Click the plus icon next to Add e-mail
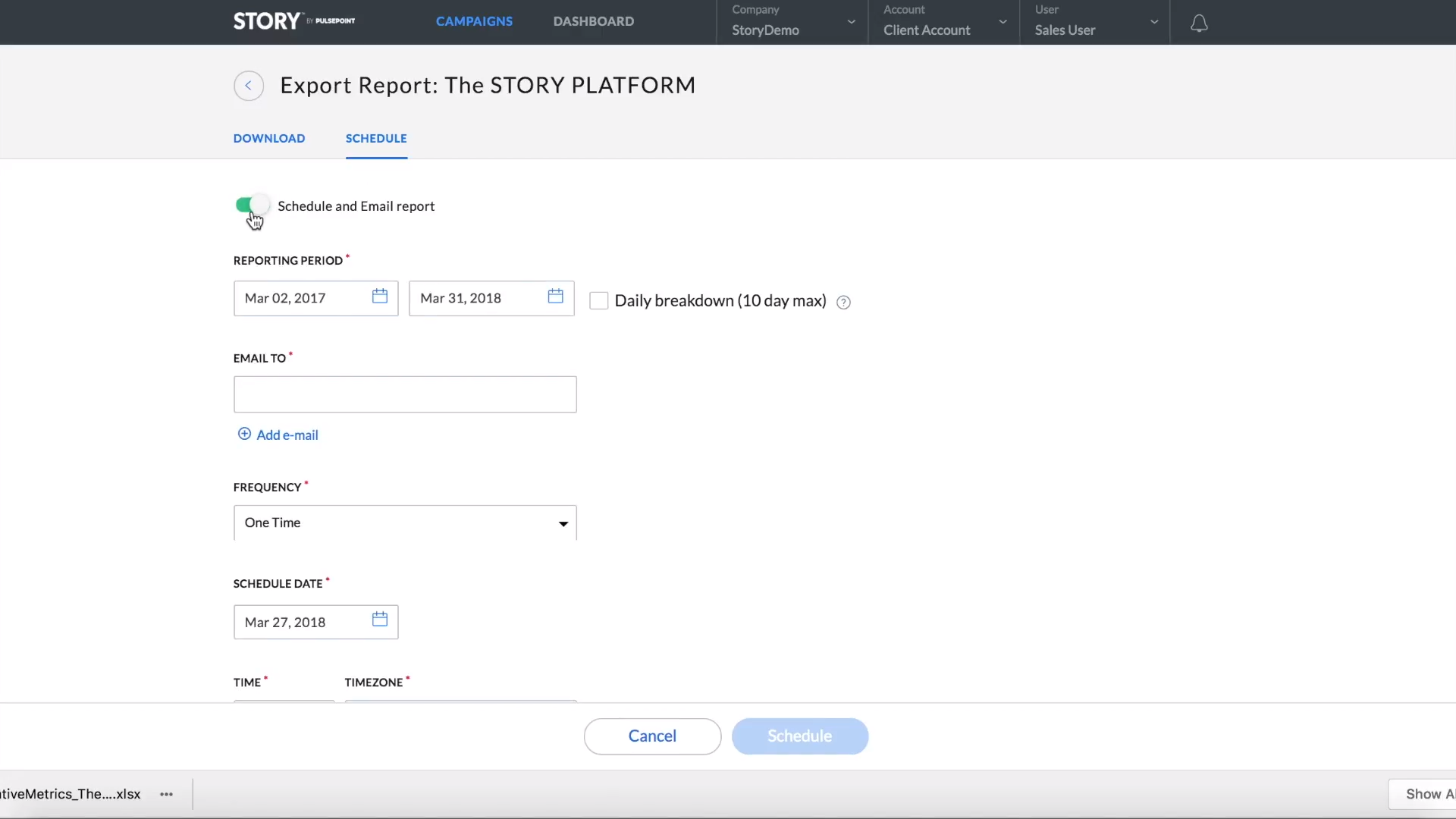The width and height of the screenshot is (1456, 819). tap(244, 434)
